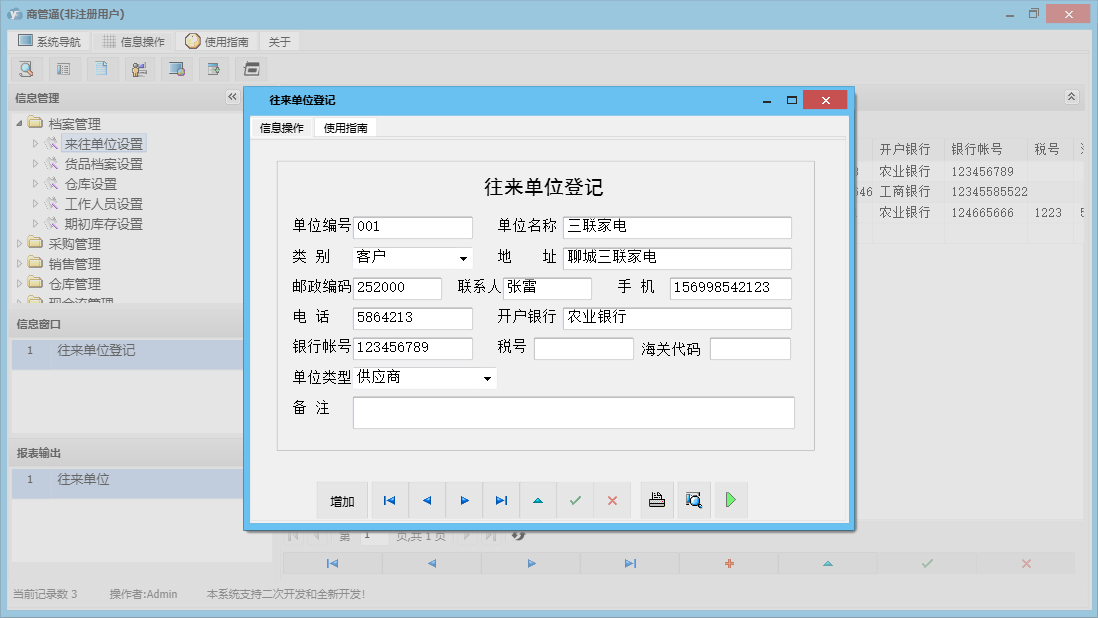
Task: Cancel the record with the red X icon
Action: click(x=611, y=500)
